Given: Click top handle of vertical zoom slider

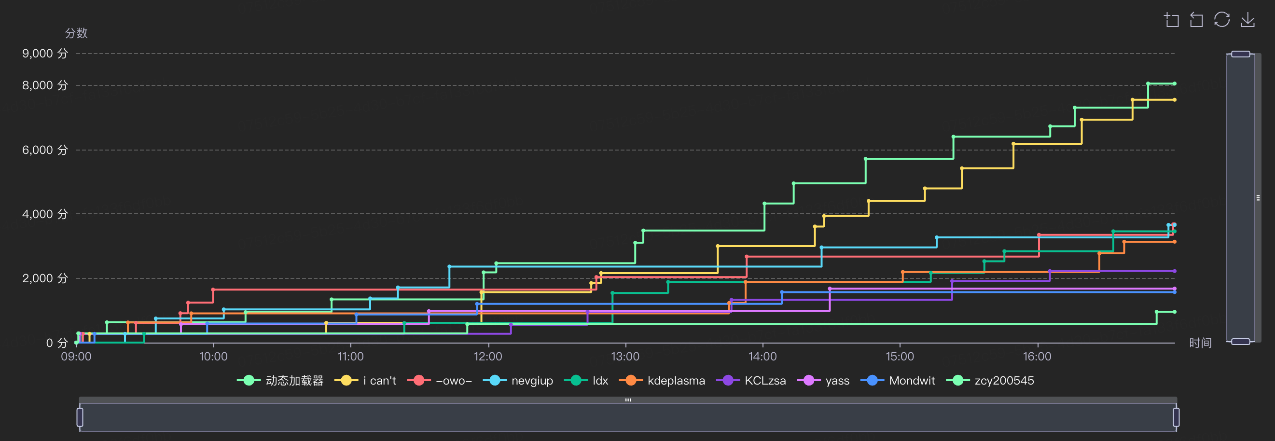Looking at the screenshot, I should point(1241,54).
